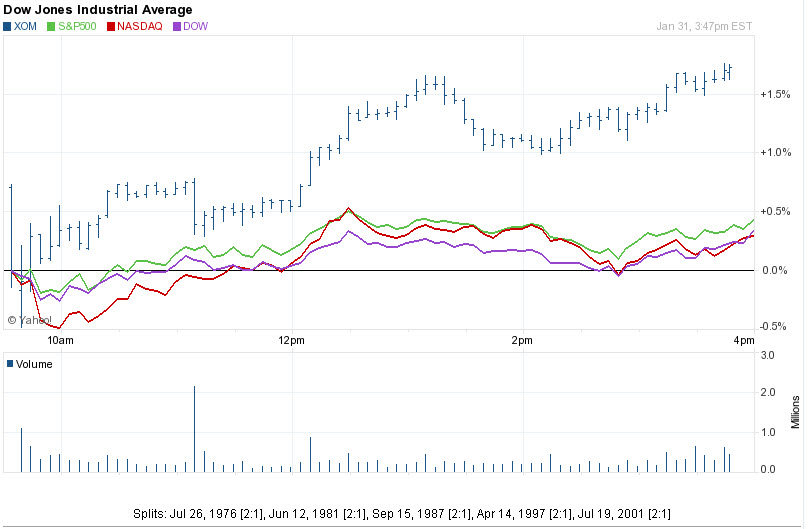
Task: Click the green S&P500 legend swatch
Action: tap(50, 26)
